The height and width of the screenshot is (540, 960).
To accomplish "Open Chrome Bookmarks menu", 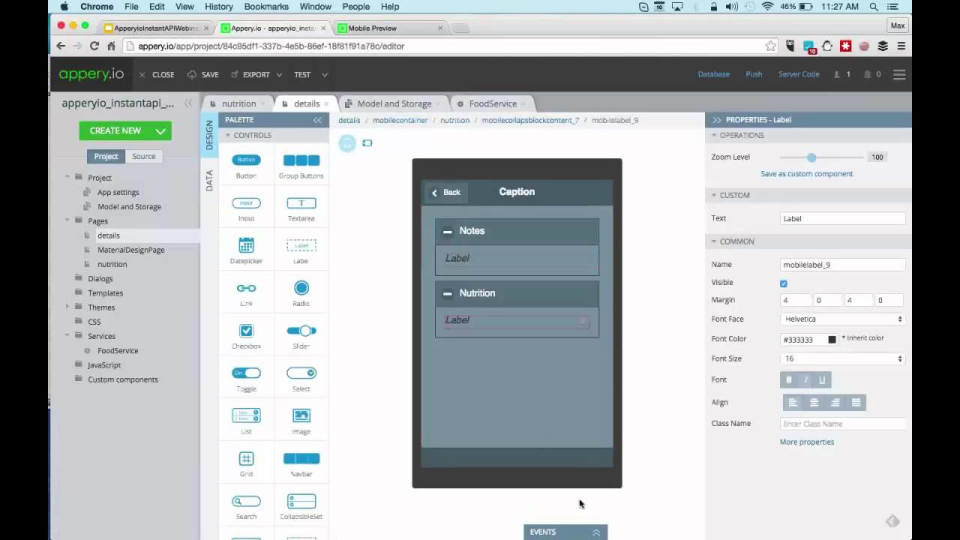I will [x=266, y=7].
